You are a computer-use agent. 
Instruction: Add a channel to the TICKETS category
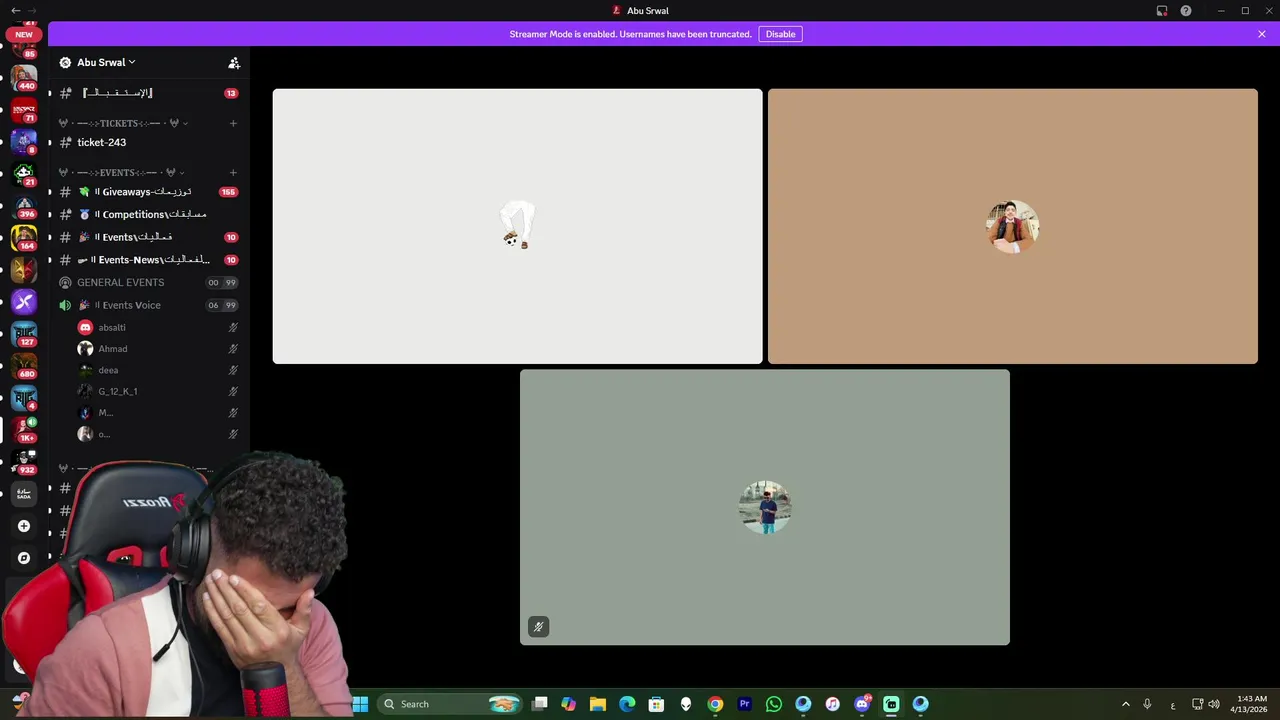(233, 123)
